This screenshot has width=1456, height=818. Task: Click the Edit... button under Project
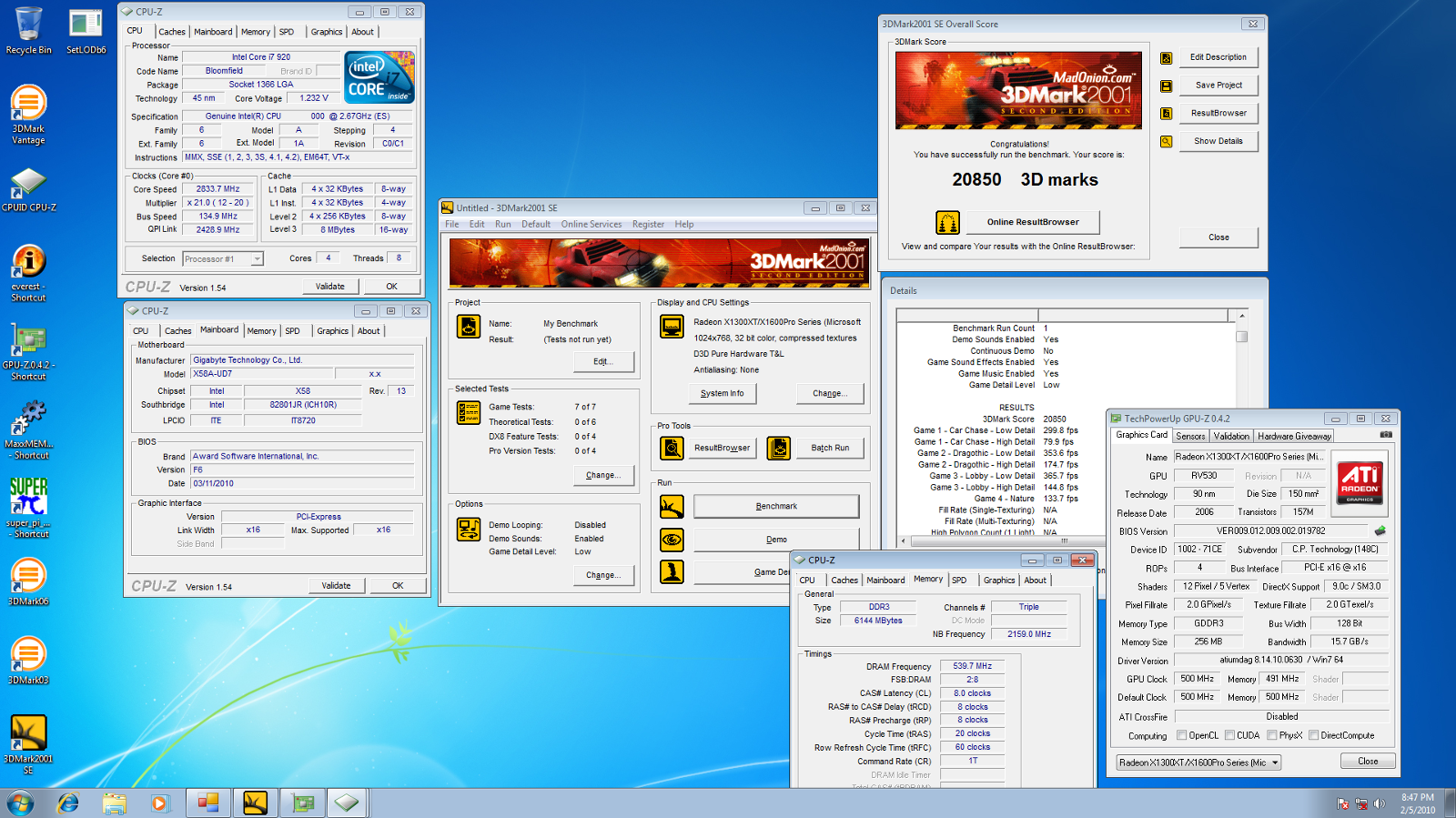coord(603,361)
